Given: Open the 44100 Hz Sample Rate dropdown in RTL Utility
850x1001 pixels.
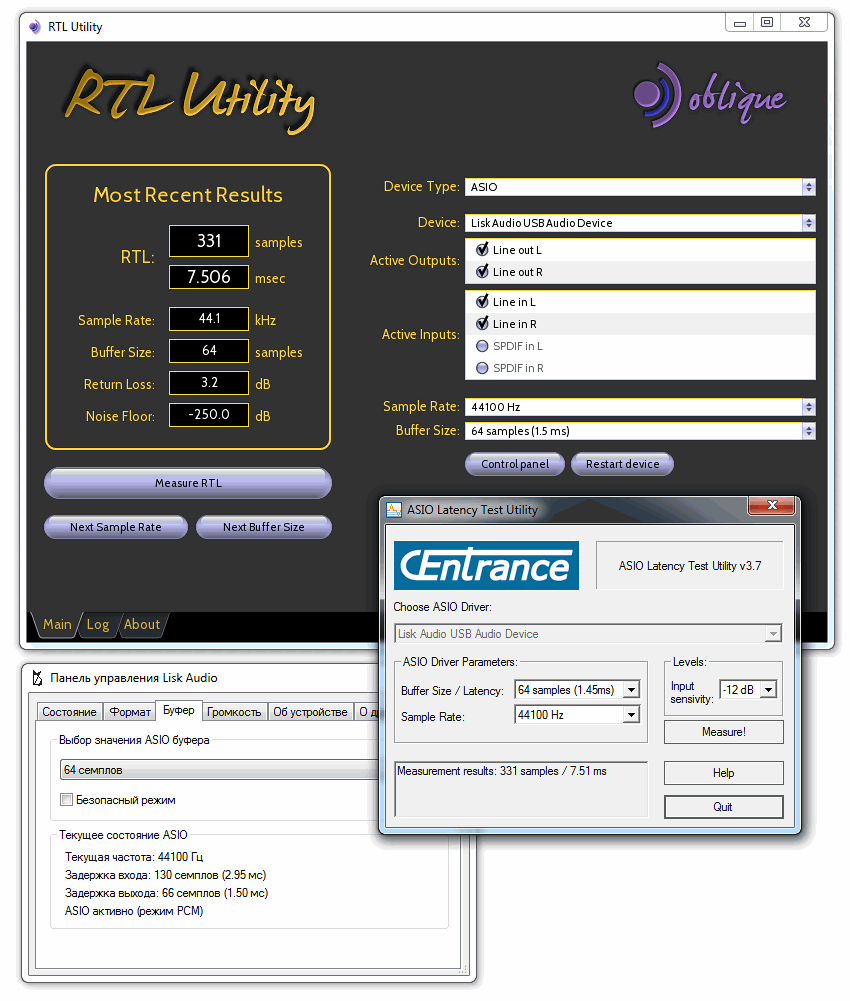Looking at the screenshot, I should [x=640, y=407].
